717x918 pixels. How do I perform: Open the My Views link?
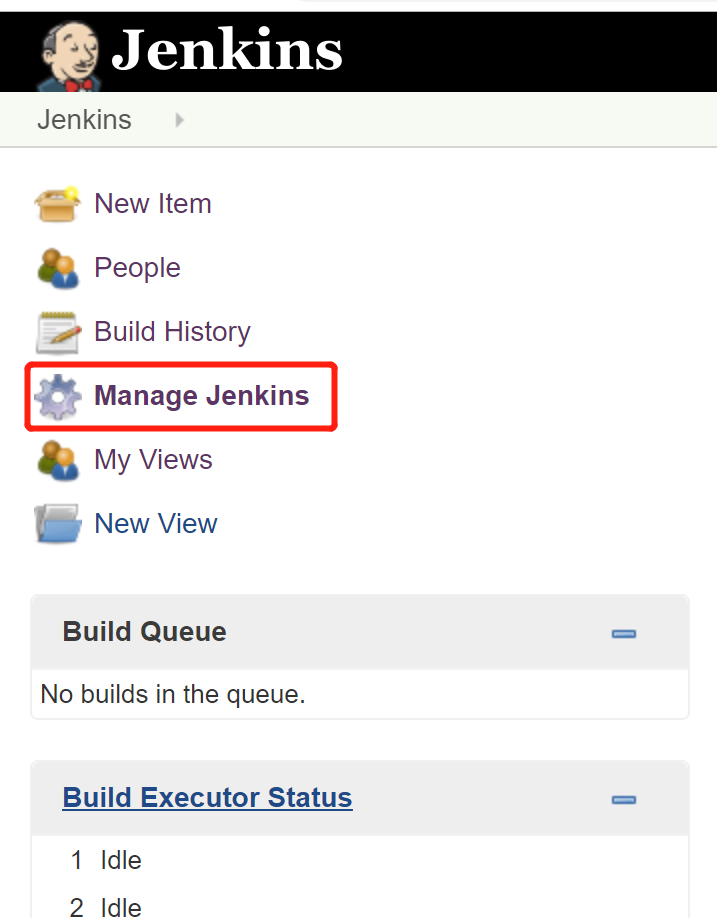click(x=153, y=460)
